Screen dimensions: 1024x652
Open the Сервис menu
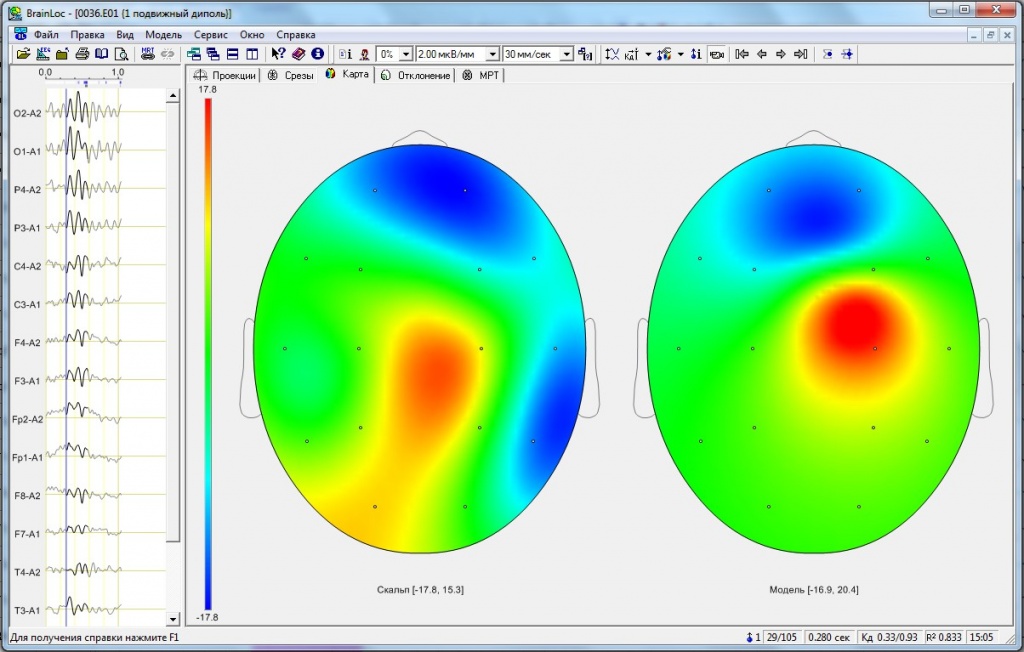(211, 35)
